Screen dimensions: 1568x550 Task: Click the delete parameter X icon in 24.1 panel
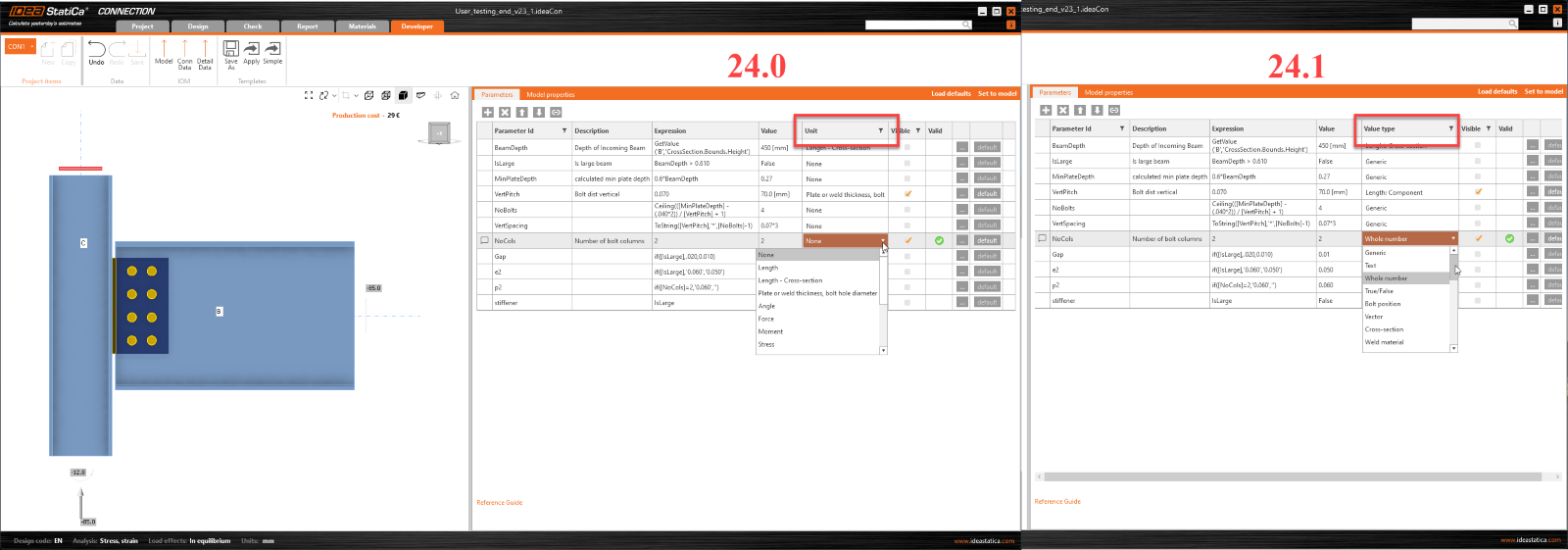(x=1062, y=110)
